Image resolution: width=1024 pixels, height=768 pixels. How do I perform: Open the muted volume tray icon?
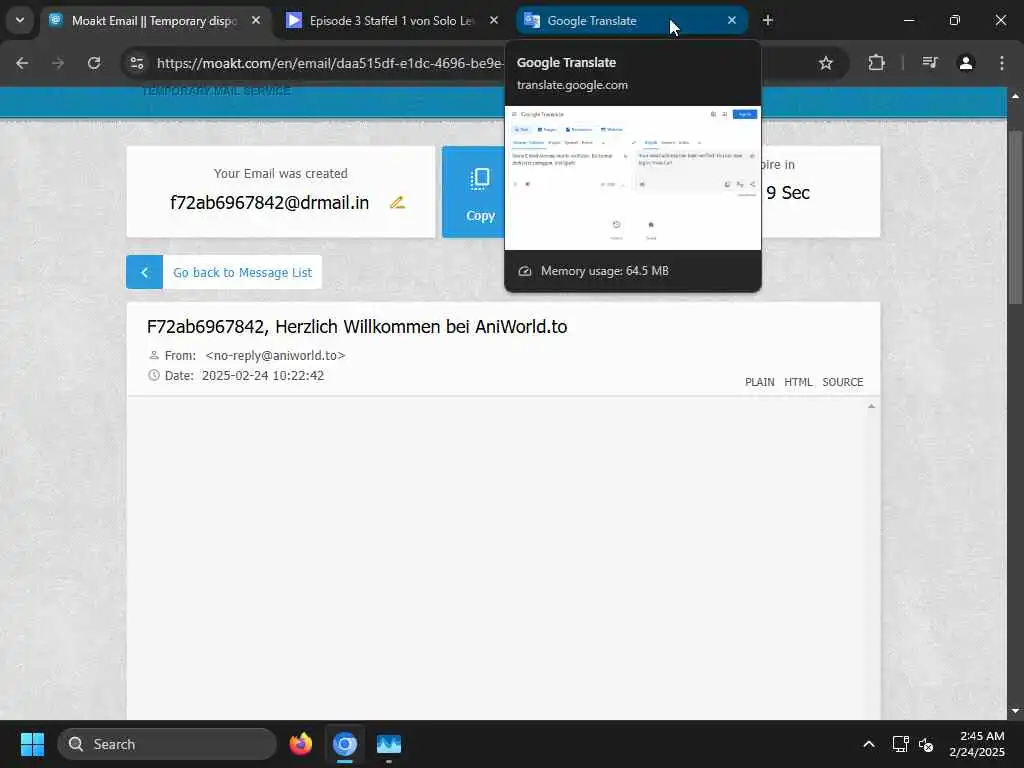(926, 744)
